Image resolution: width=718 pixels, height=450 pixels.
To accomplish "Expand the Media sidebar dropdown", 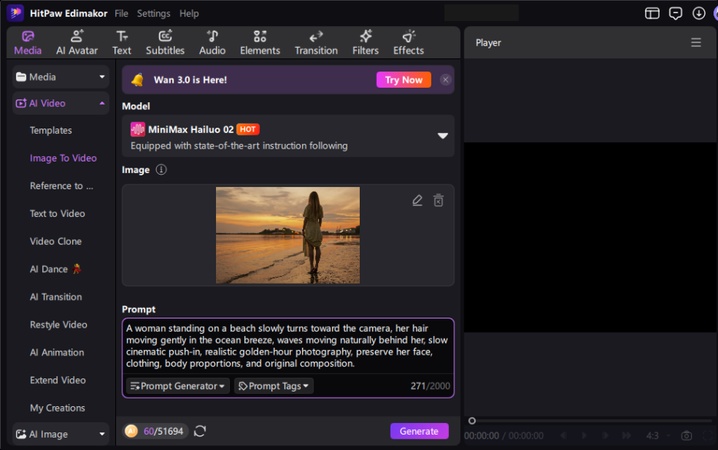I will click(x=61, y=77).
